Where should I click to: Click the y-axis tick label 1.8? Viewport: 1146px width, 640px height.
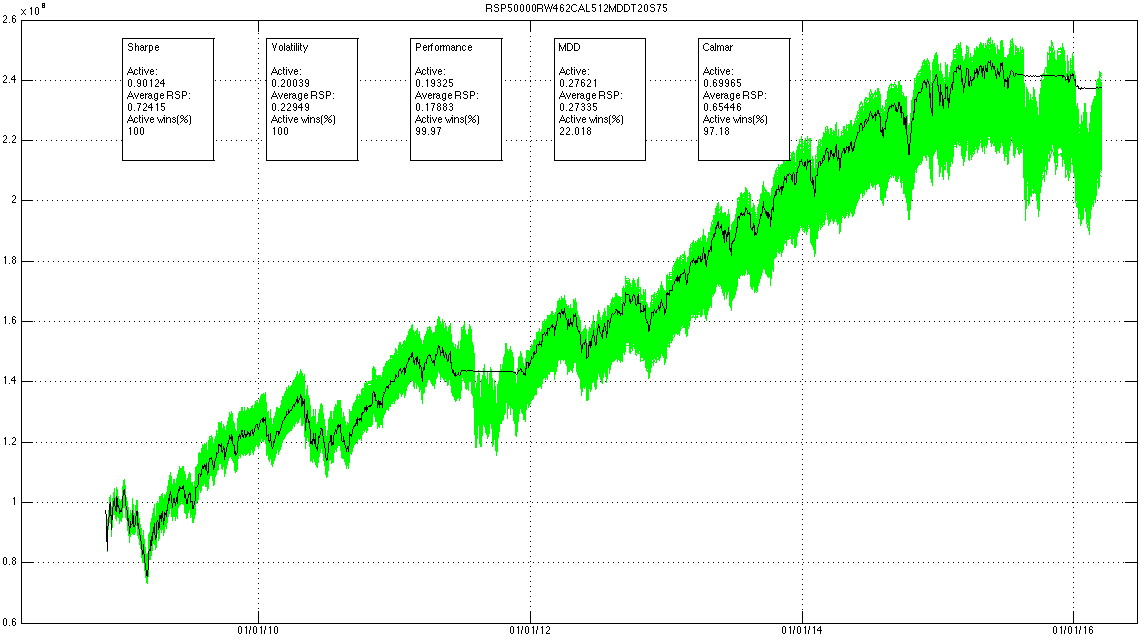coord(10,261)
